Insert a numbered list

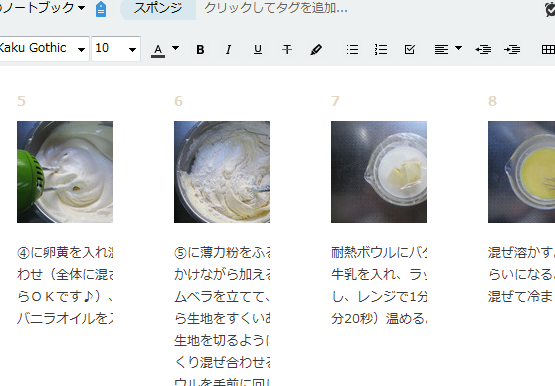point(381,50)
